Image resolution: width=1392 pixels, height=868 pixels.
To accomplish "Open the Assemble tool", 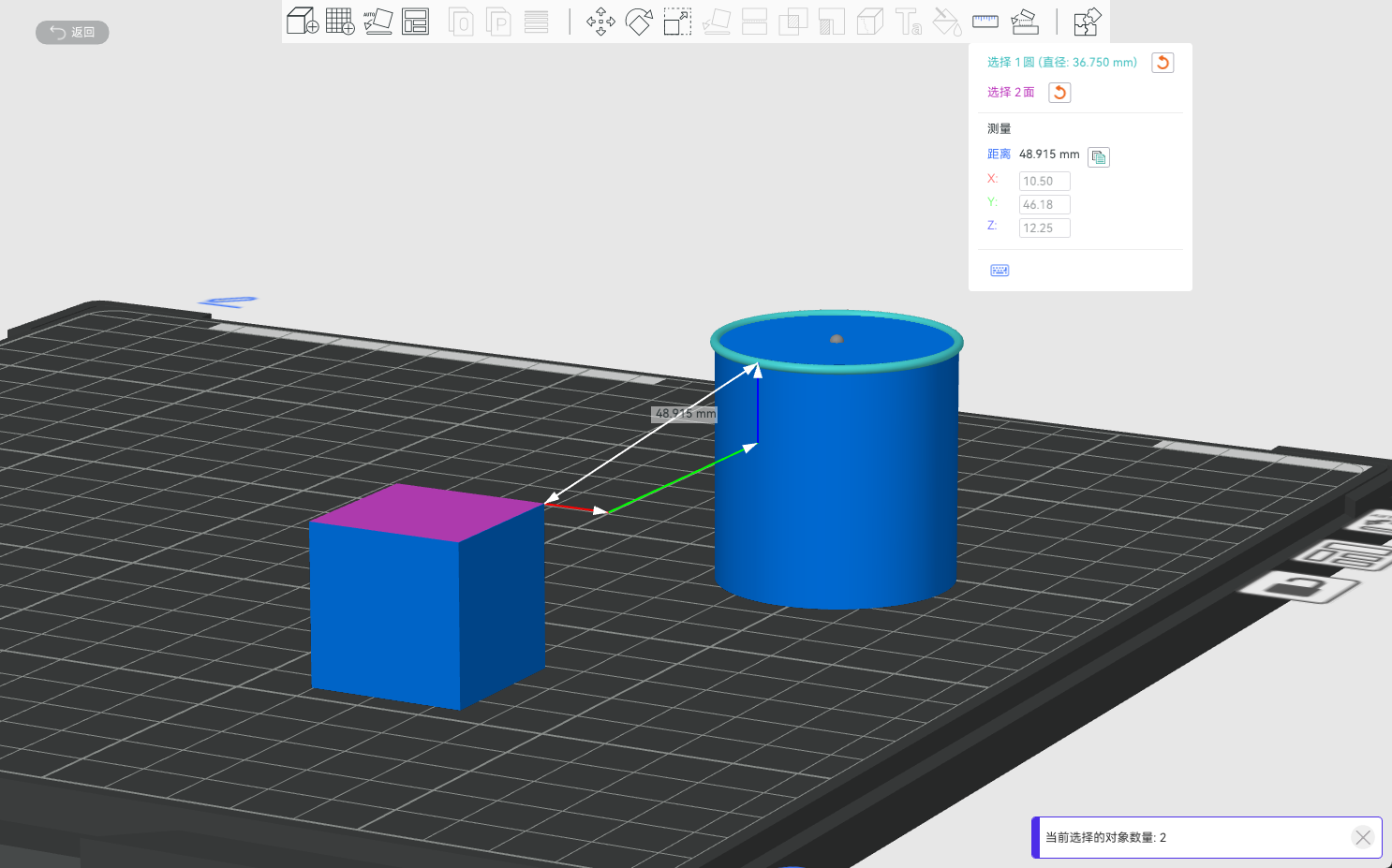I will point(1025,22).
